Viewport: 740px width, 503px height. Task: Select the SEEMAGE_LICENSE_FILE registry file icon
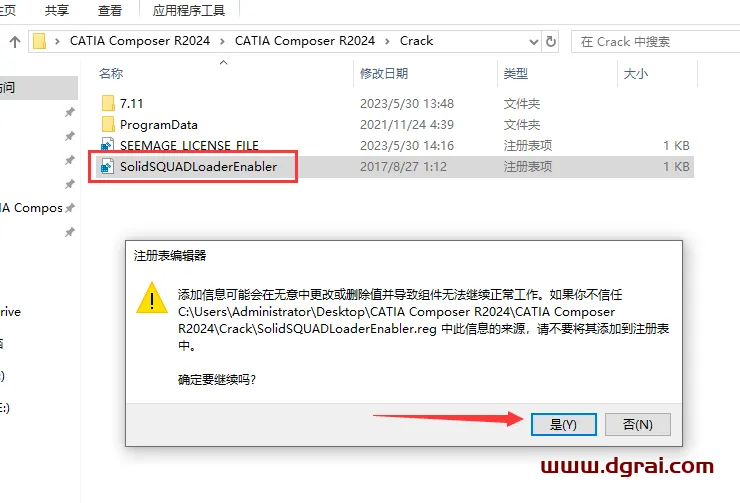[x=108, y=144]
